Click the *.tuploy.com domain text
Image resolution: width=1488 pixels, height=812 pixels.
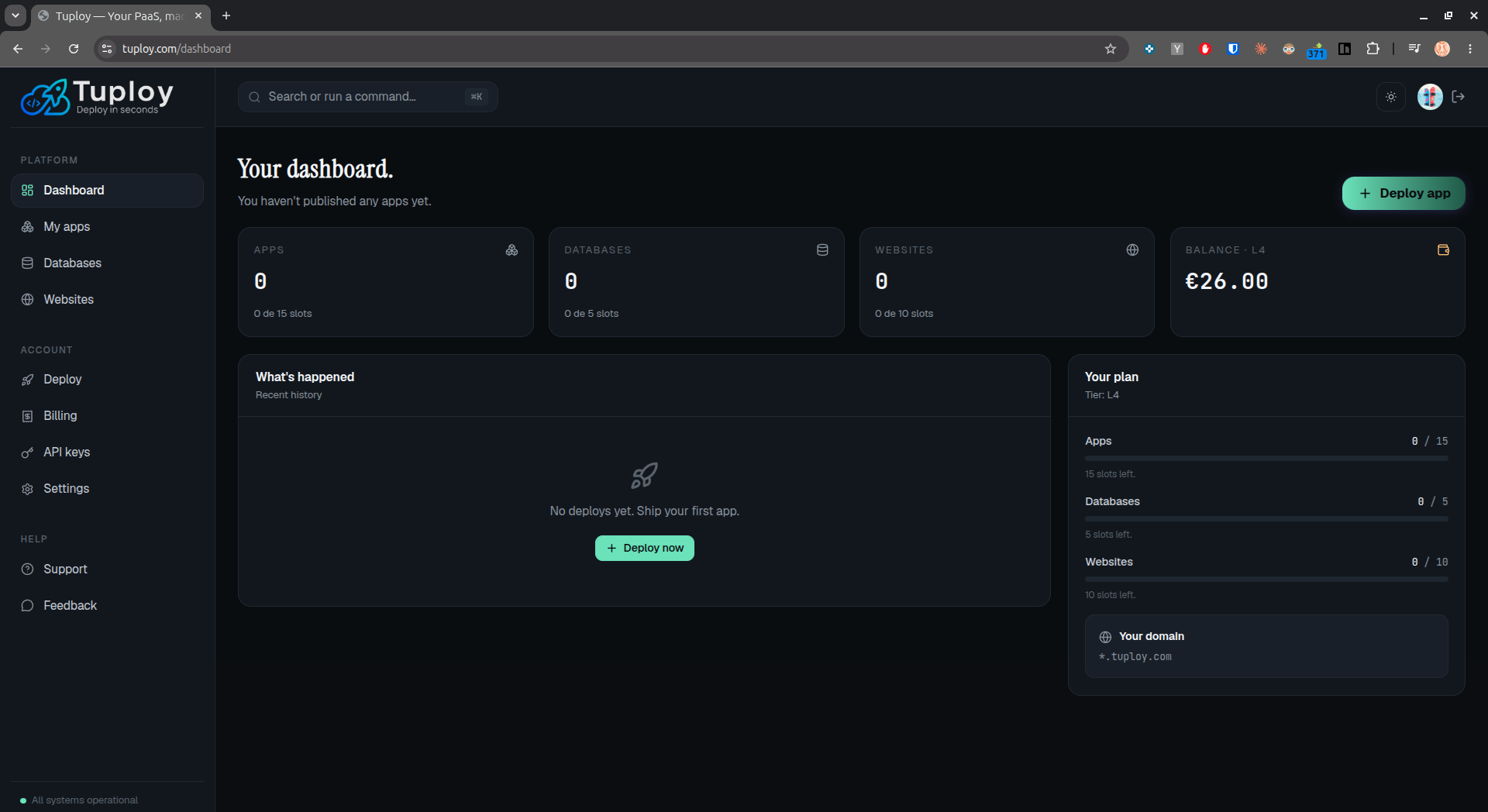[1135, 657]
